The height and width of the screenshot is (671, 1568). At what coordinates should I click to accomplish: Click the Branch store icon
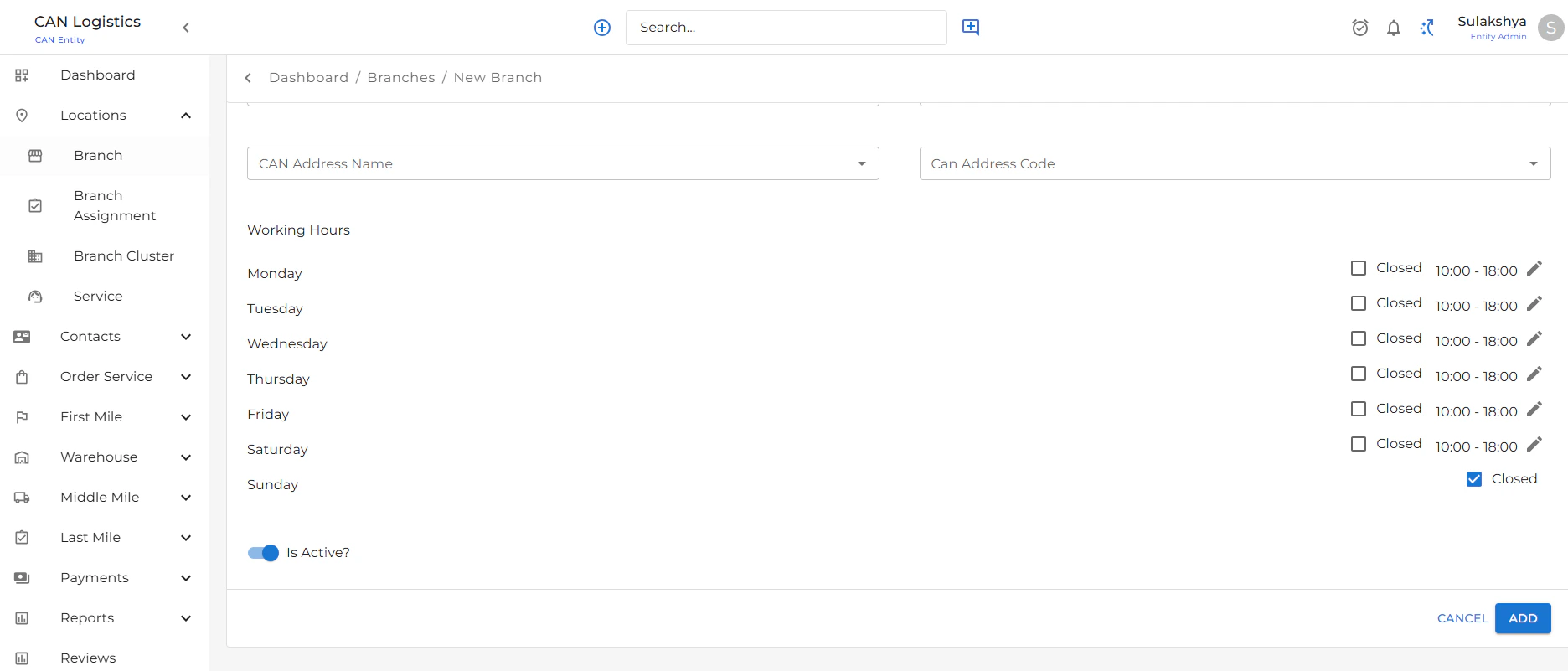pos(35,156)
